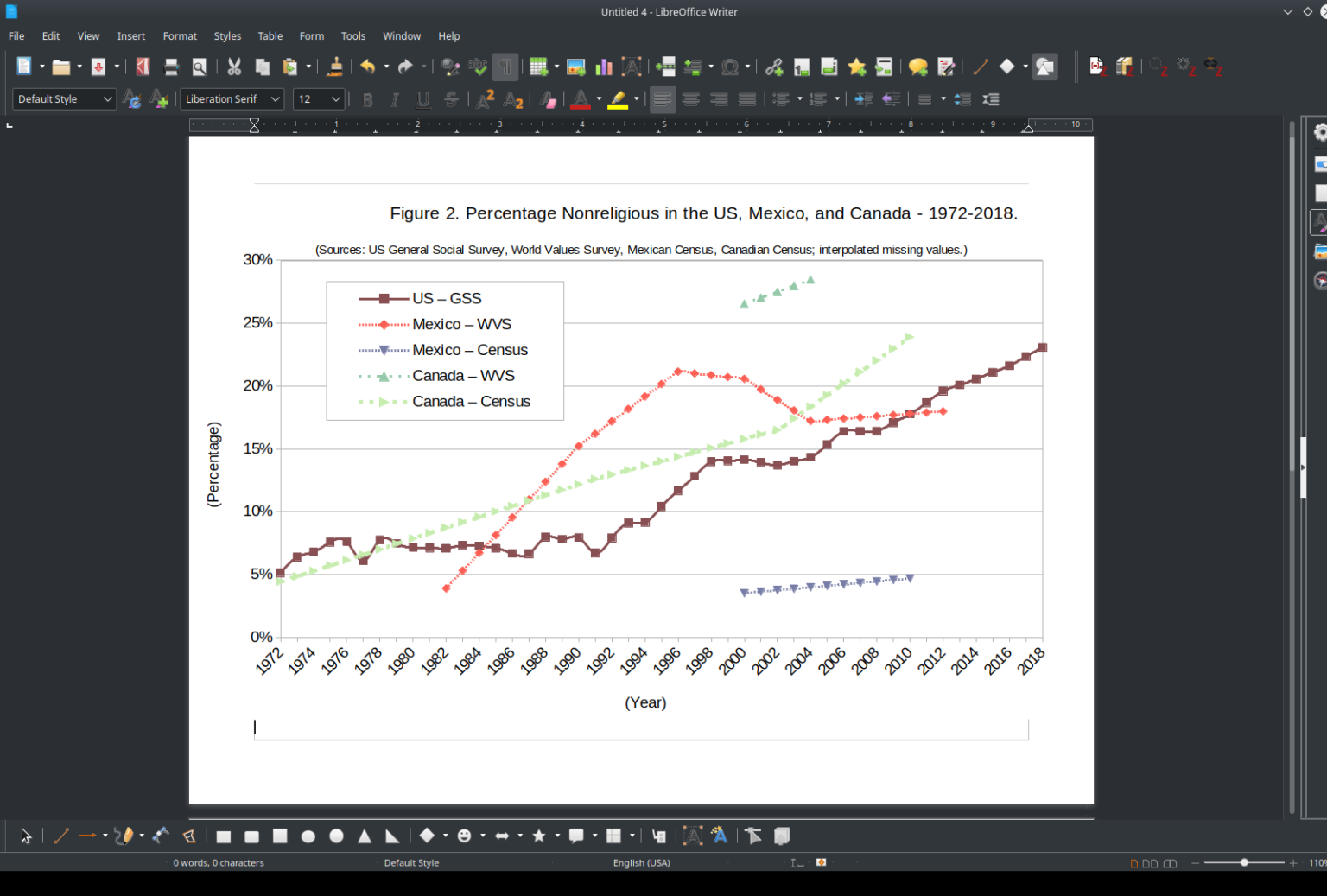Image resolution: width=1327 pixels, height=896 pixels.
Task: Click the Subscript icon
Action: 513,99
